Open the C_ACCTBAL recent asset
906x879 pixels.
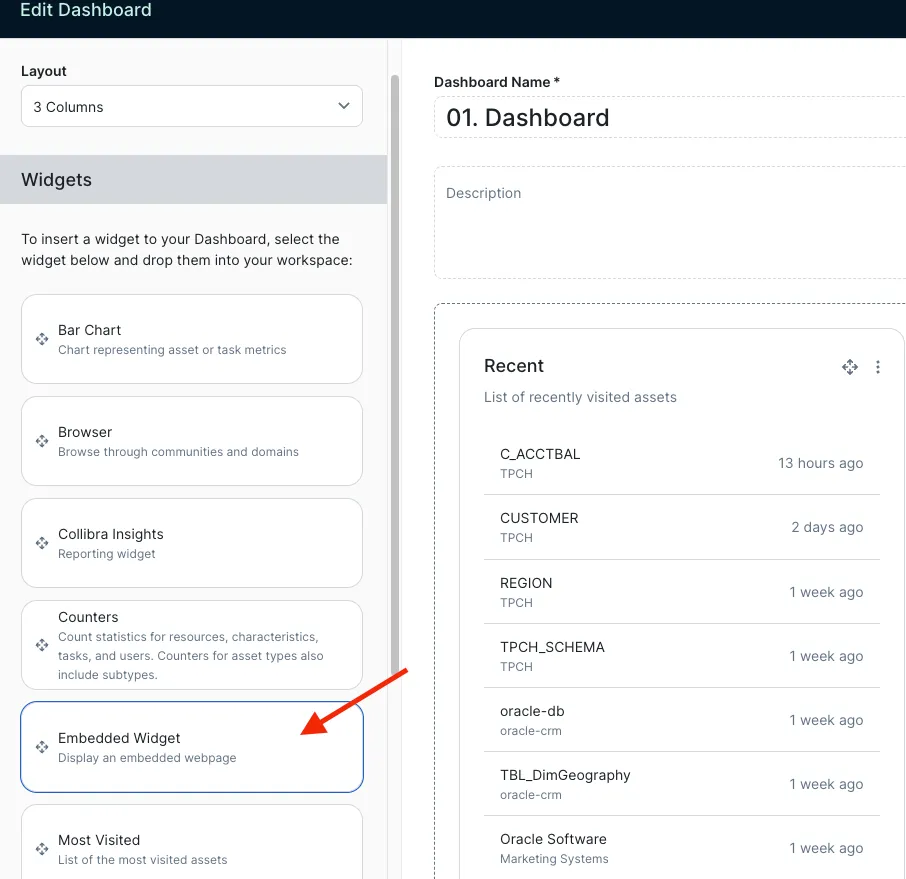[540, 454]
